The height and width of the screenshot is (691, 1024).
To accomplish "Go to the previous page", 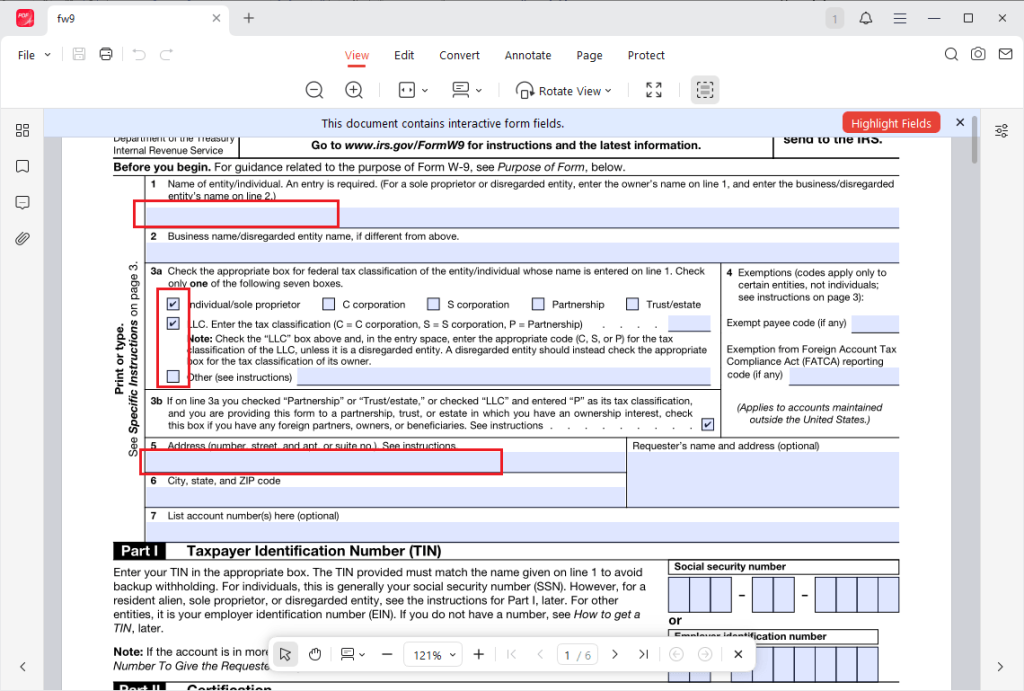I will (540, 654).
